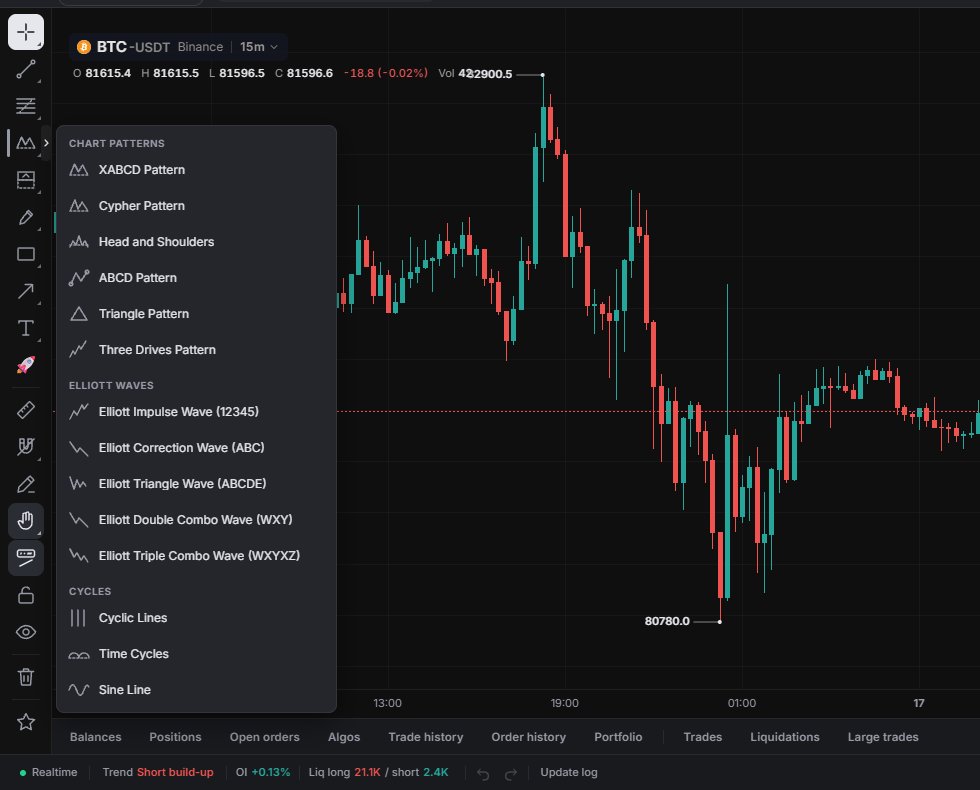The image size is (980, 790).
Task: Click the undo arrow button
Action: pos(483,774)
